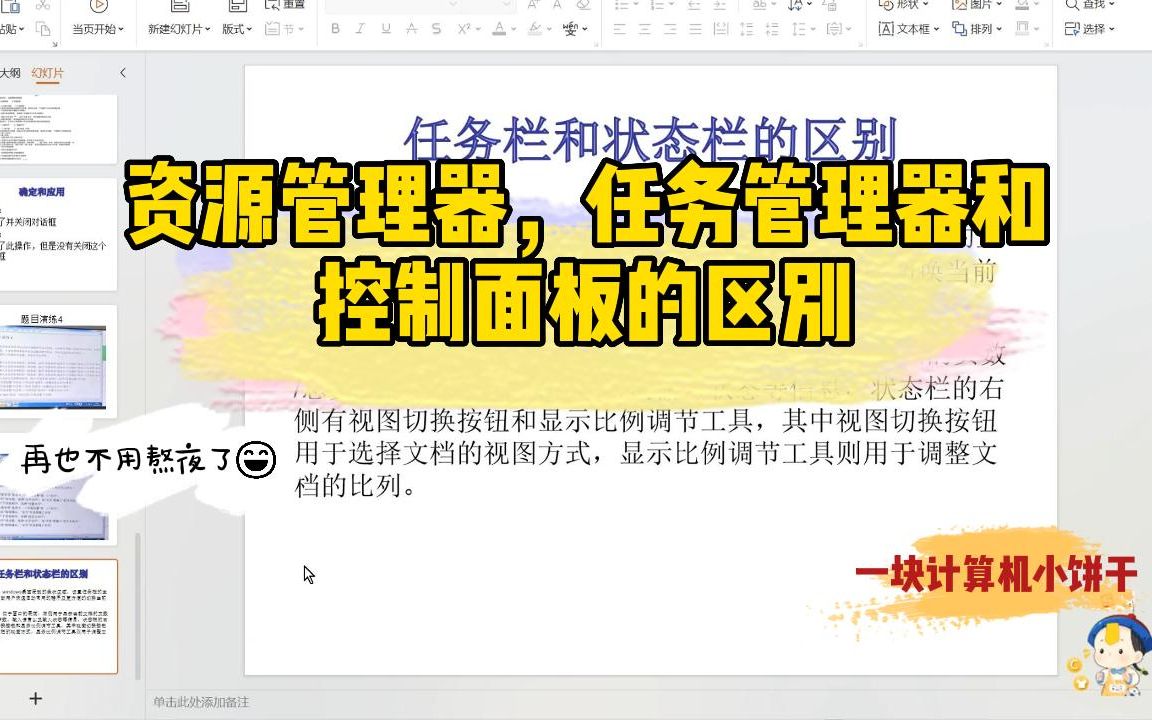1152x720 pixels.
Task: Expand the 形状 shapes dropdown arrow
Action: pos(925,5)
